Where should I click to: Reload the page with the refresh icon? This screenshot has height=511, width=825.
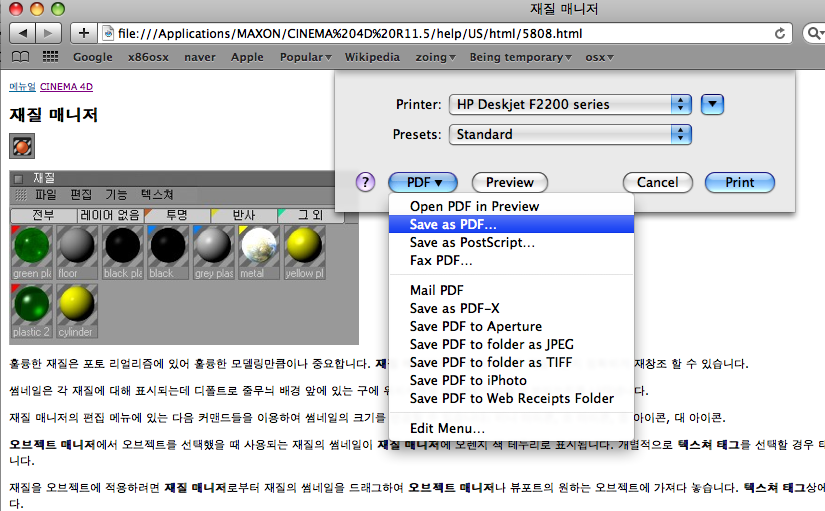click(780, 33)
